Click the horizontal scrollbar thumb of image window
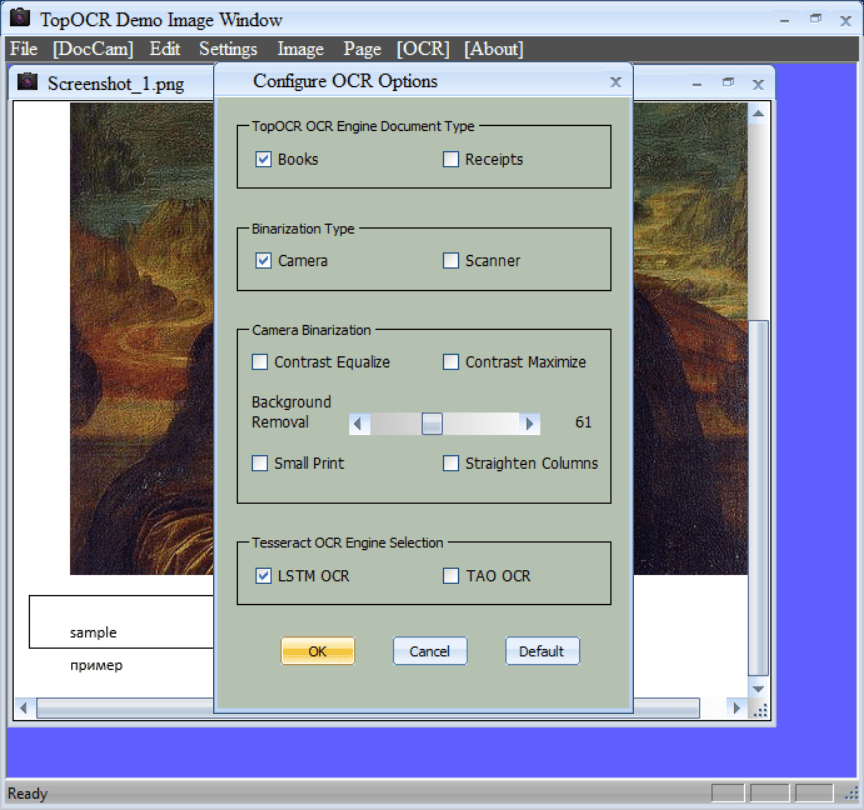Image resolution: width=864 pixels, height=810 pixels. [368, 708]
